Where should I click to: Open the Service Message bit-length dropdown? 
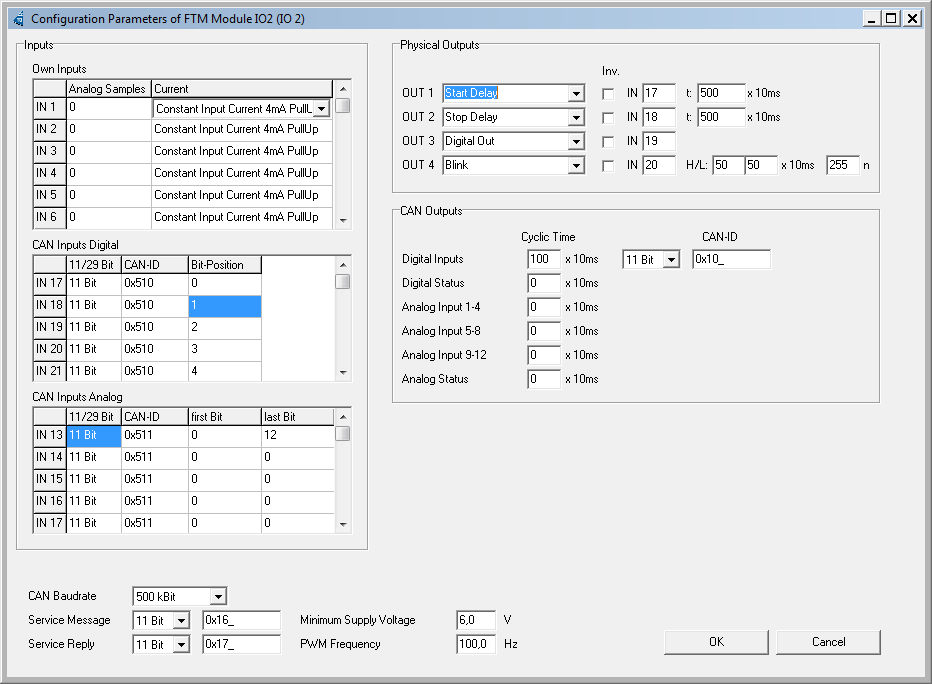tap(181, 620)
